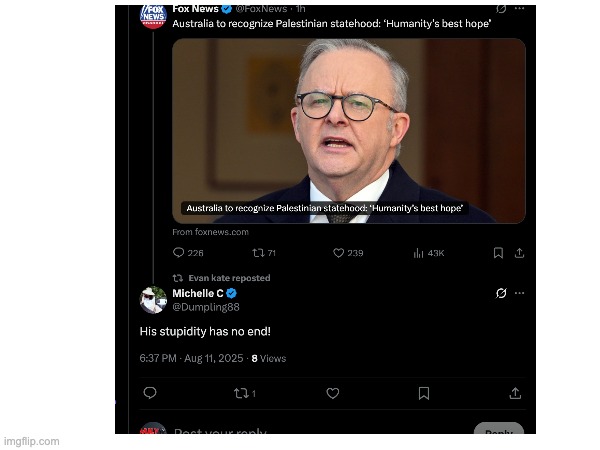Repost the Fox News tweet

point(264,253)
